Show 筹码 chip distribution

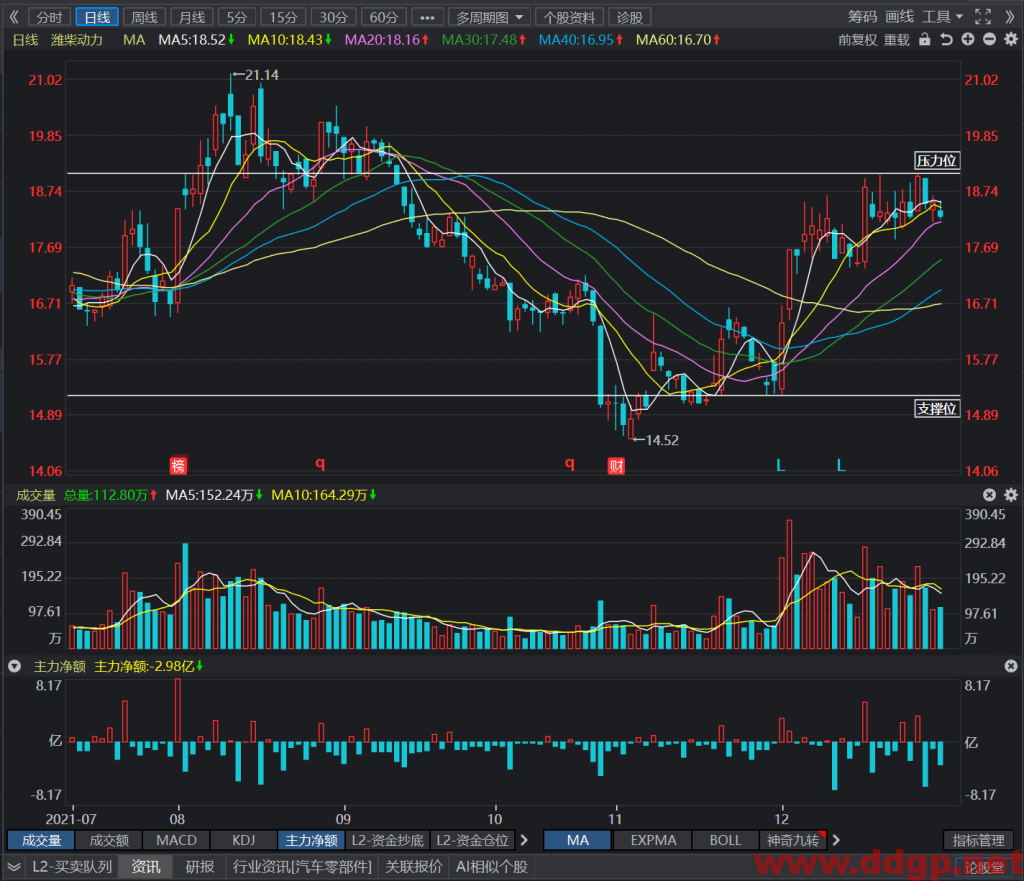862,17
